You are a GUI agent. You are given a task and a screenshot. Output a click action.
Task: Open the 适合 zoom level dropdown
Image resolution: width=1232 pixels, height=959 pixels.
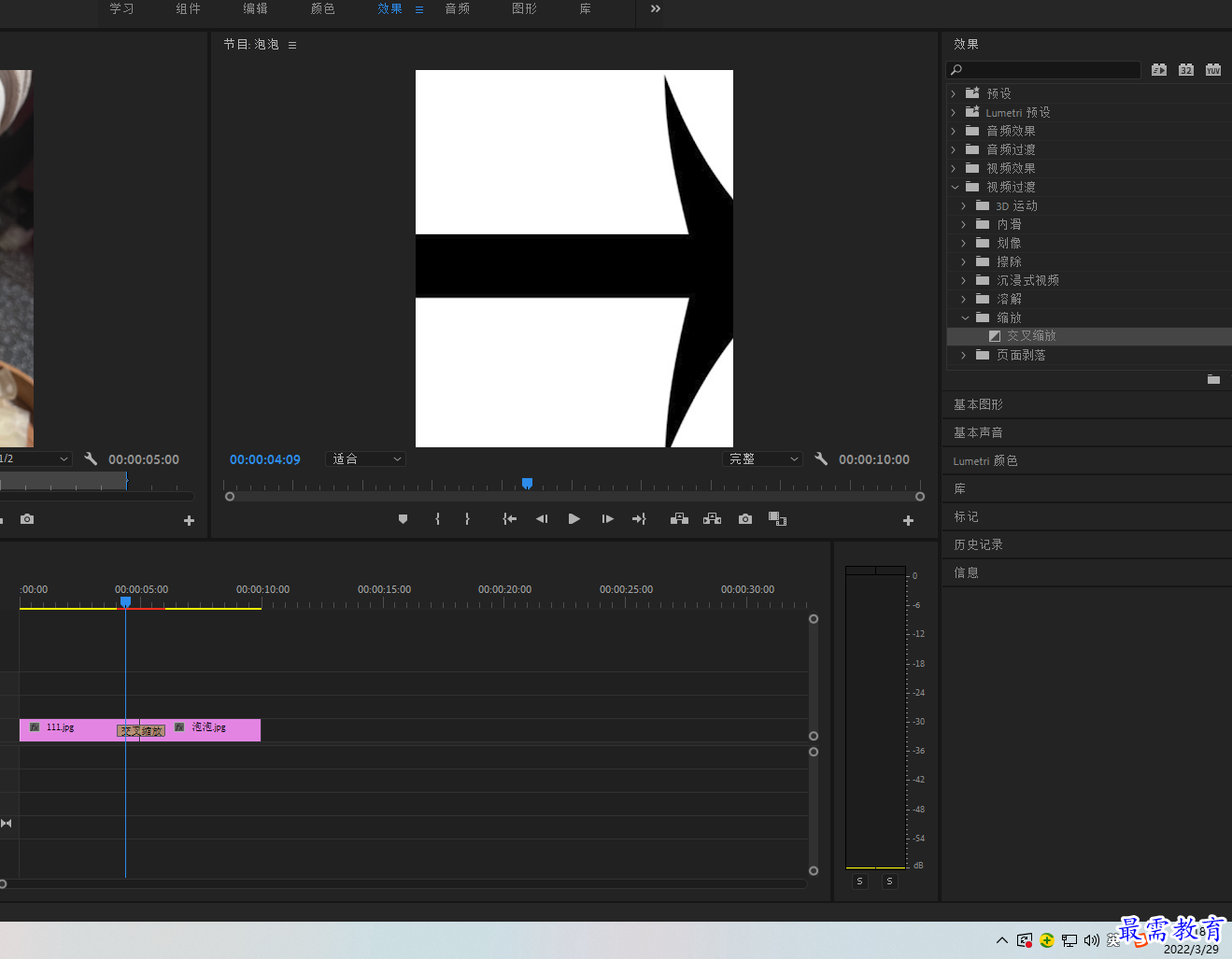click(x=366, y=458)
